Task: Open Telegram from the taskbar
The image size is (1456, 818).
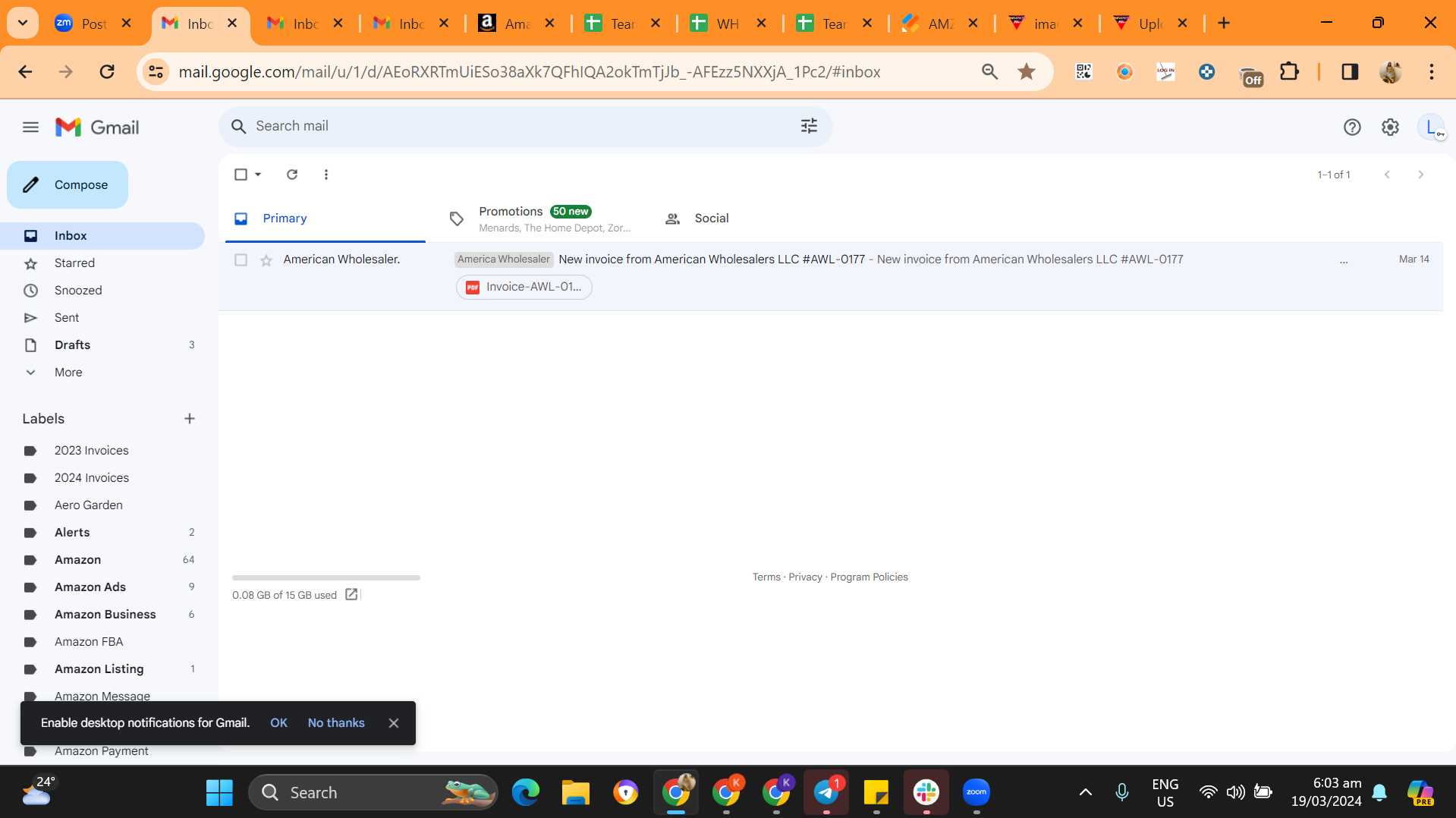Action: (x=826, y=792)
